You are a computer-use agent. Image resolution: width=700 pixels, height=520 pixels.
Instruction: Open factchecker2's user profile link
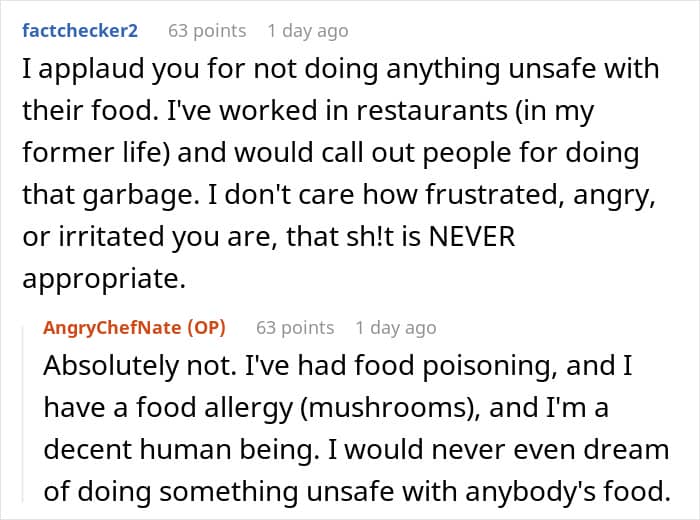[x=80, y=31]
